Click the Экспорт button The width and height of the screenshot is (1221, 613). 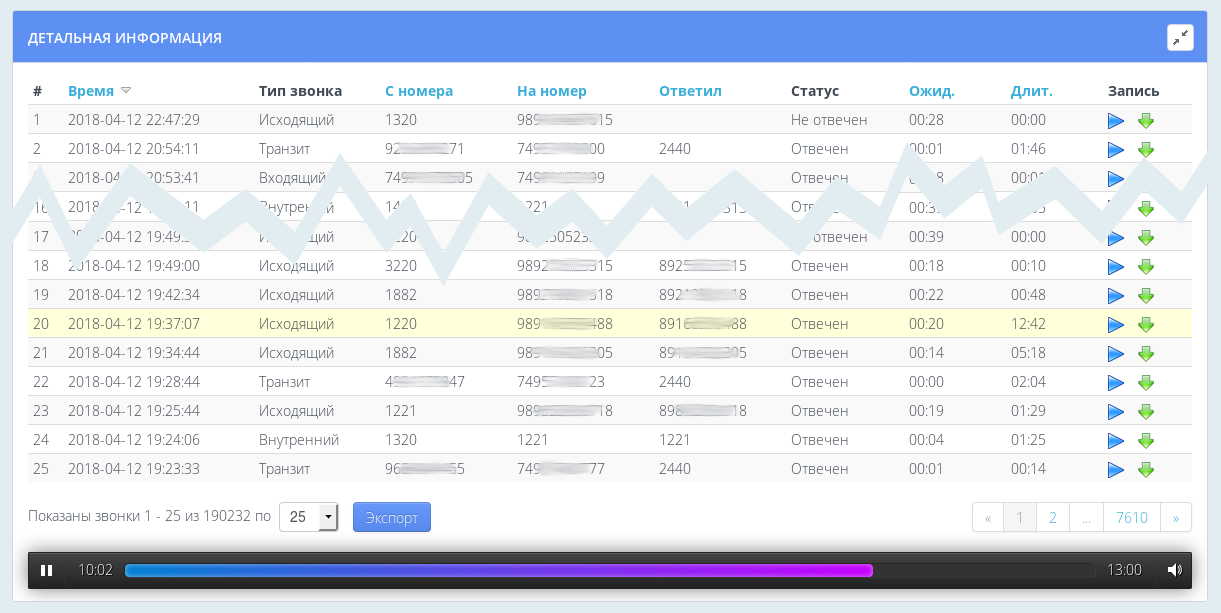pyautogui.click(x=391, y=517)
